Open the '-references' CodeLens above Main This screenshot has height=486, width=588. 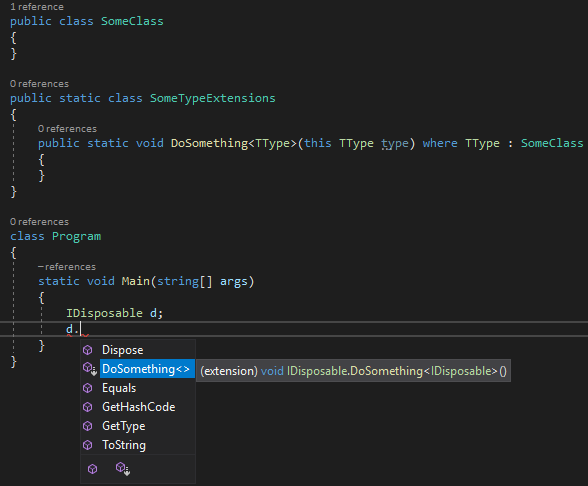tap(67, 267)
